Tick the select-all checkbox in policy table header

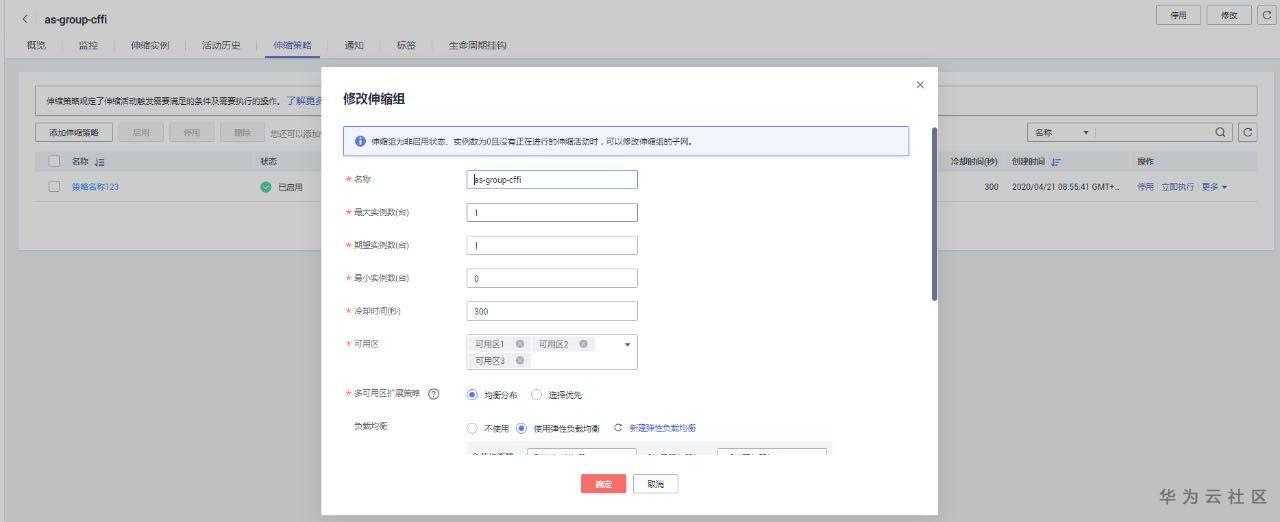click(54, 161)
